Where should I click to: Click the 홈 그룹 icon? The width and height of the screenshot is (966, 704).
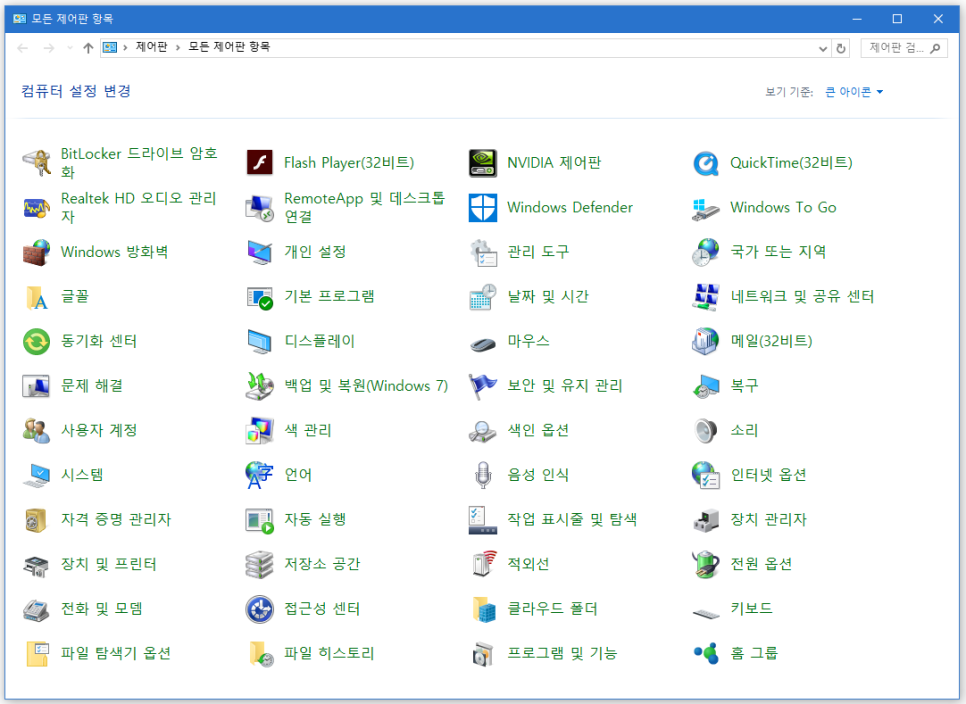click(x=706, y=653)
